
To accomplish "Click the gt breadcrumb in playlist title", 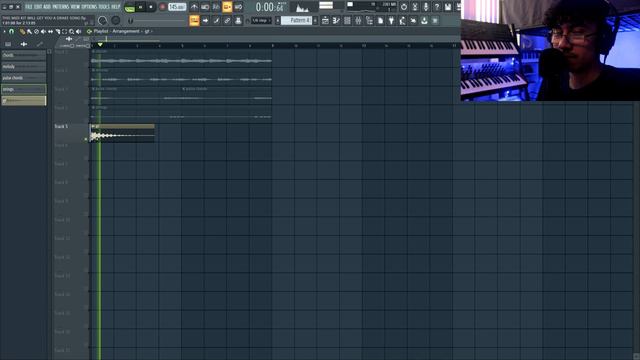I will pos(147,31).
